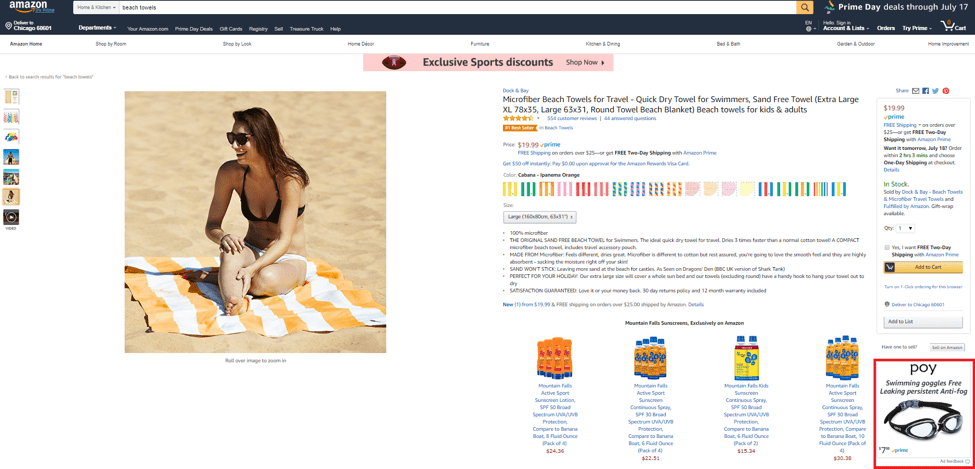
Task: Play the product video thumbnail
Action: pos(11,217)
